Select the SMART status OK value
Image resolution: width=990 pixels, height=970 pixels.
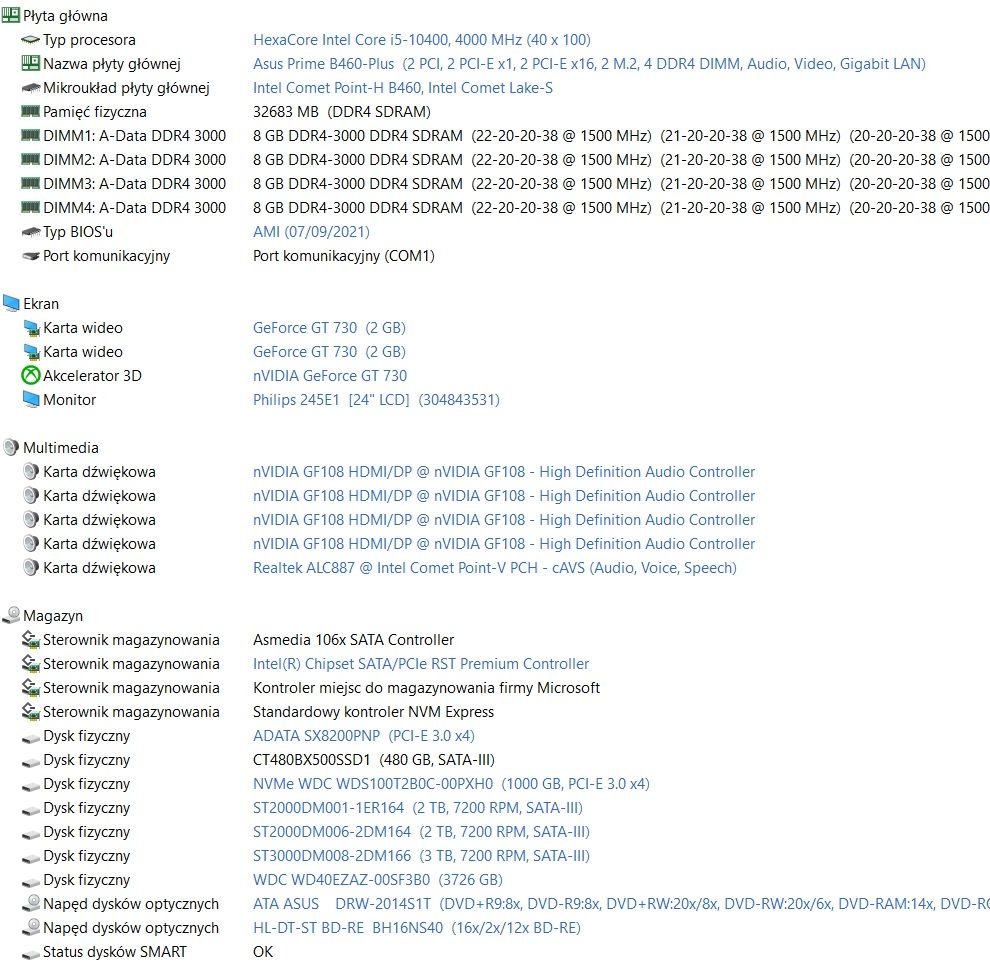263,952
